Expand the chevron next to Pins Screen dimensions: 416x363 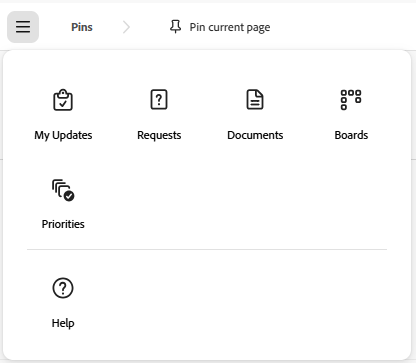(x=126, y=27)
